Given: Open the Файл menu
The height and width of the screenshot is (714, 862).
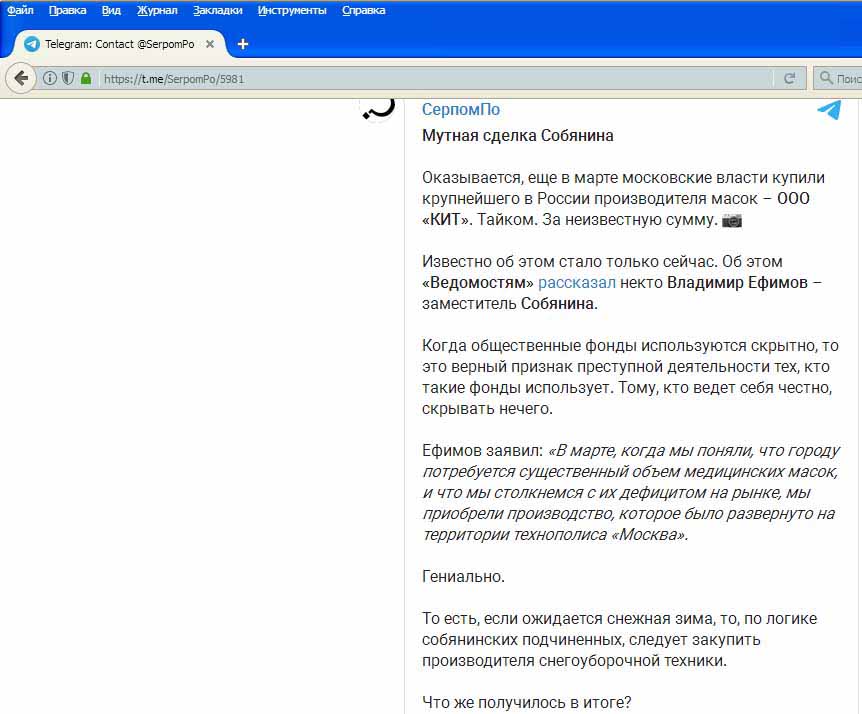Looking at the screenshot, I should 20,10.
